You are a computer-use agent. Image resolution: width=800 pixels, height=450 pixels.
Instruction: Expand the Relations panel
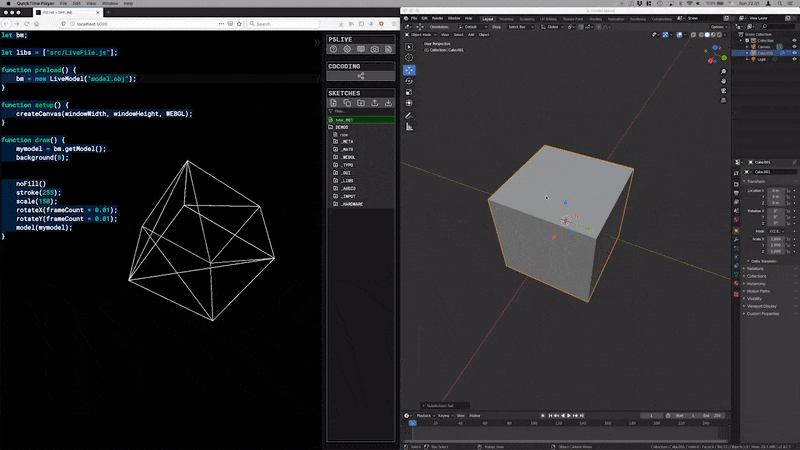pyautogui.click(x=755, y=269)
